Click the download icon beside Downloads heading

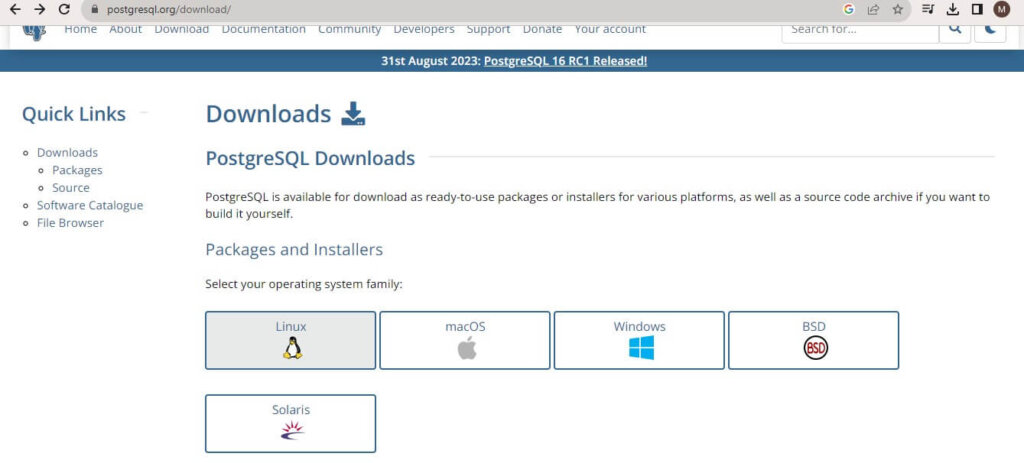click(x=353, y=114)
